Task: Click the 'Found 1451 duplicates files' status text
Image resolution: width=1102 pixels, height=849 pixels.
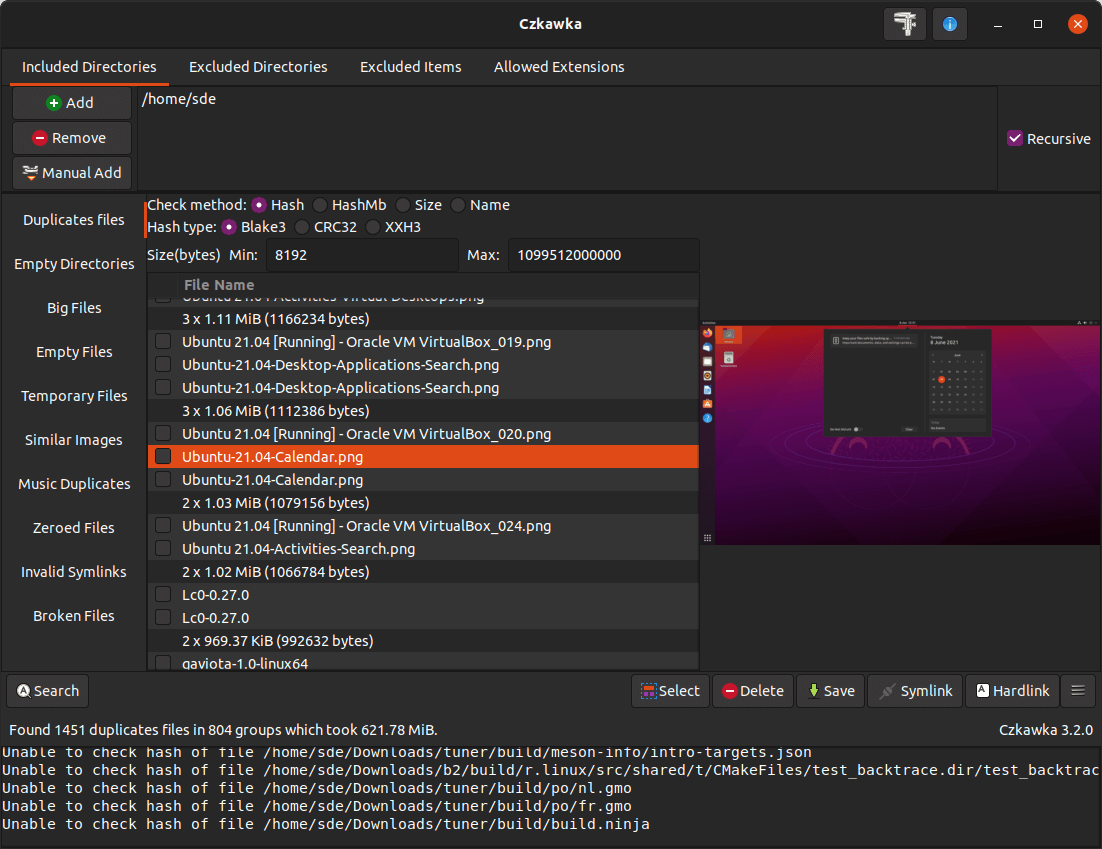Action: click(223, 730)
